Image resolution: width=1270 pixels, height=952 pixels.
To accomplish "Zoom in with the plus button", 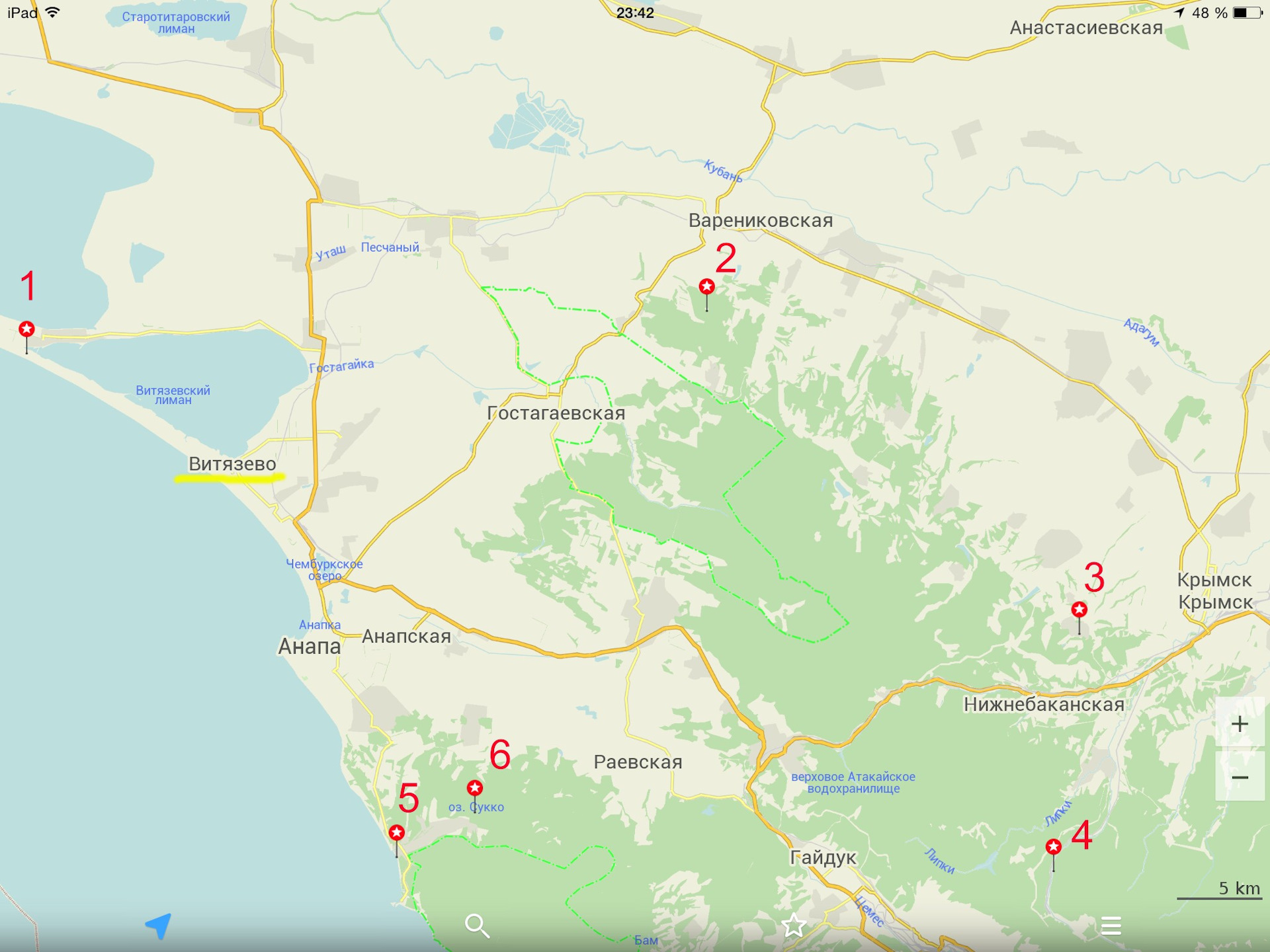I will pyautogui.click(x=1240, y=724).
